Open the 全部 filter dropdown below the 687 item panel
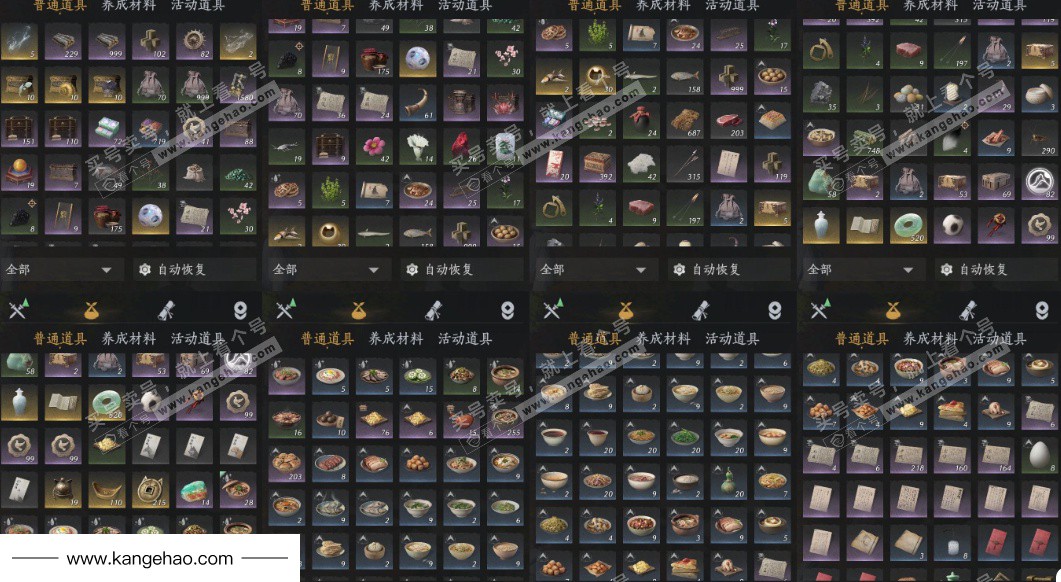1061x582 pixels. tap(597, 269)
